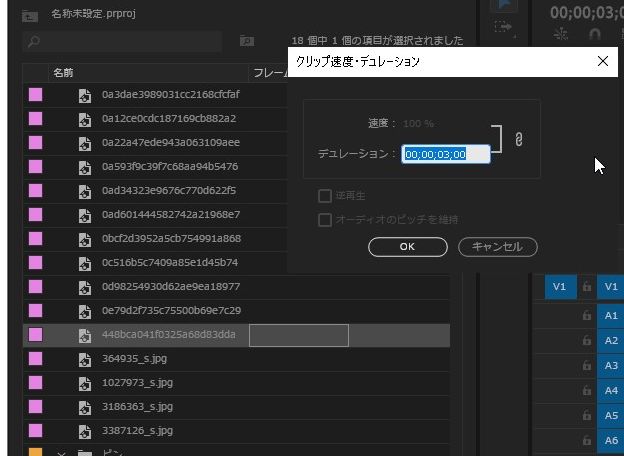624x456 pixels.
Task: Click the file icon of 0a3dae3989031cc2168cfcfaf
Action: tap(86, 95)
